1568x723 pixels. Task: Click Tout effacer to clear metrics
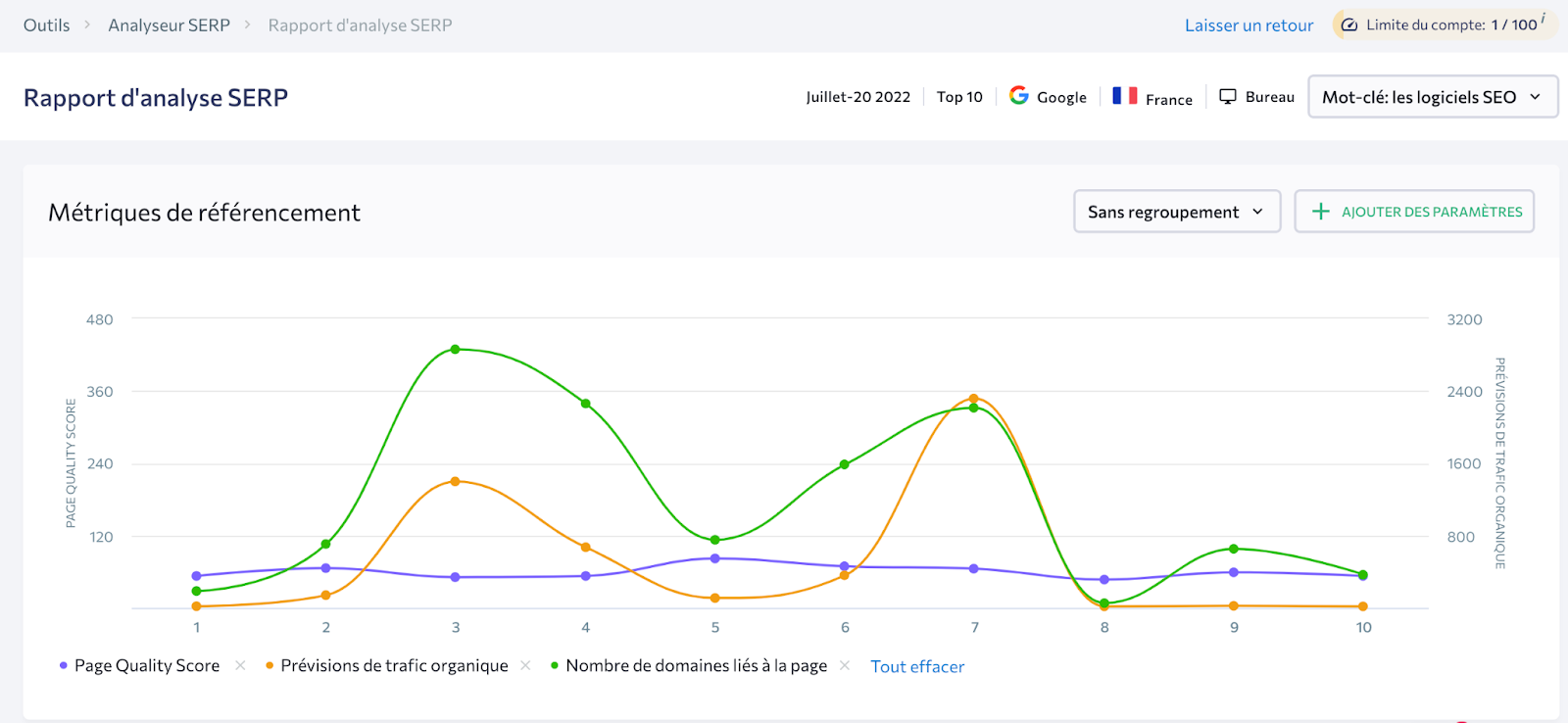click(917, 666)
